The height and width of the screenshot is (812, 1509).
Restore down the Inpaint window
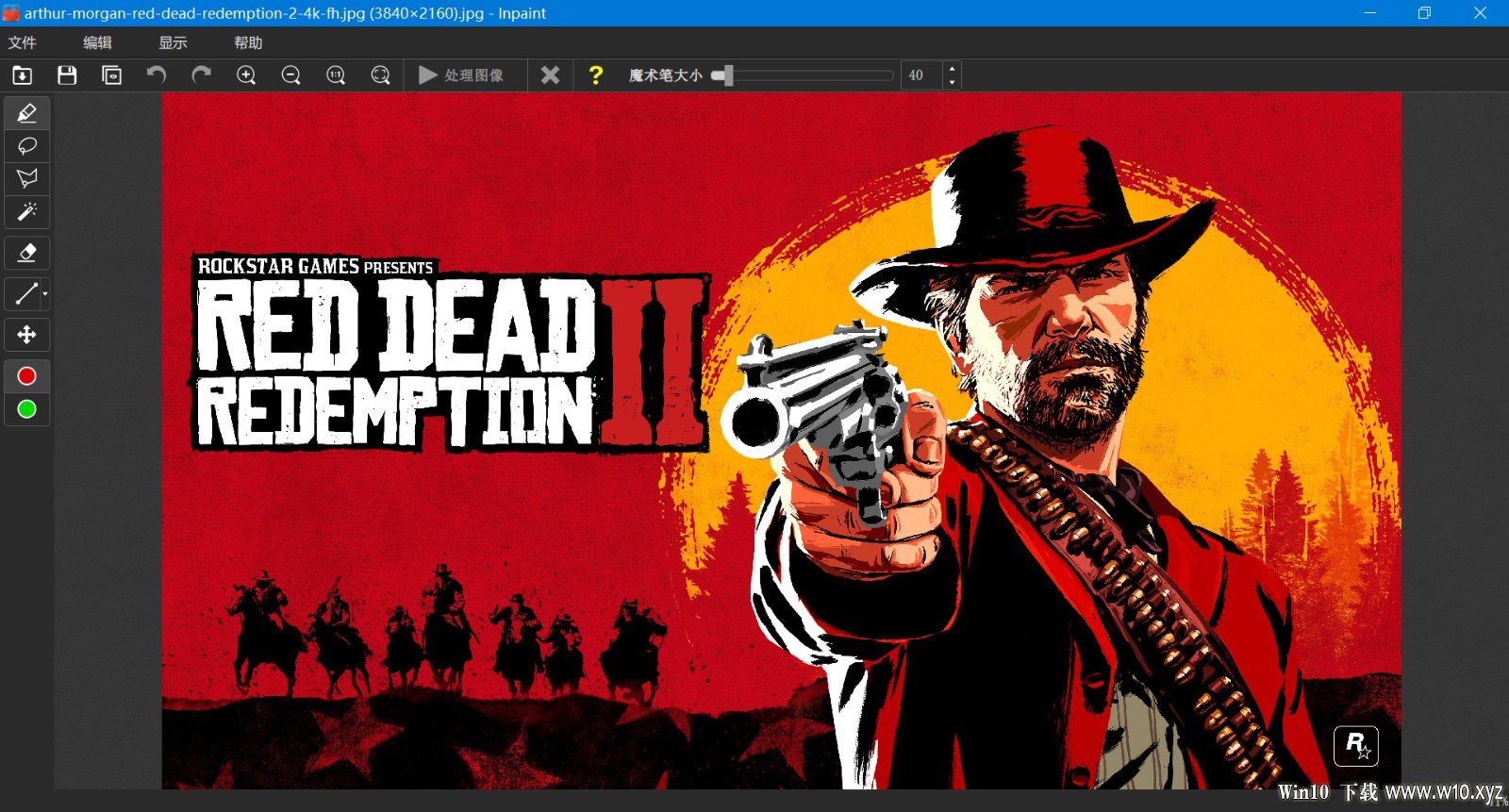[1424, 13]
